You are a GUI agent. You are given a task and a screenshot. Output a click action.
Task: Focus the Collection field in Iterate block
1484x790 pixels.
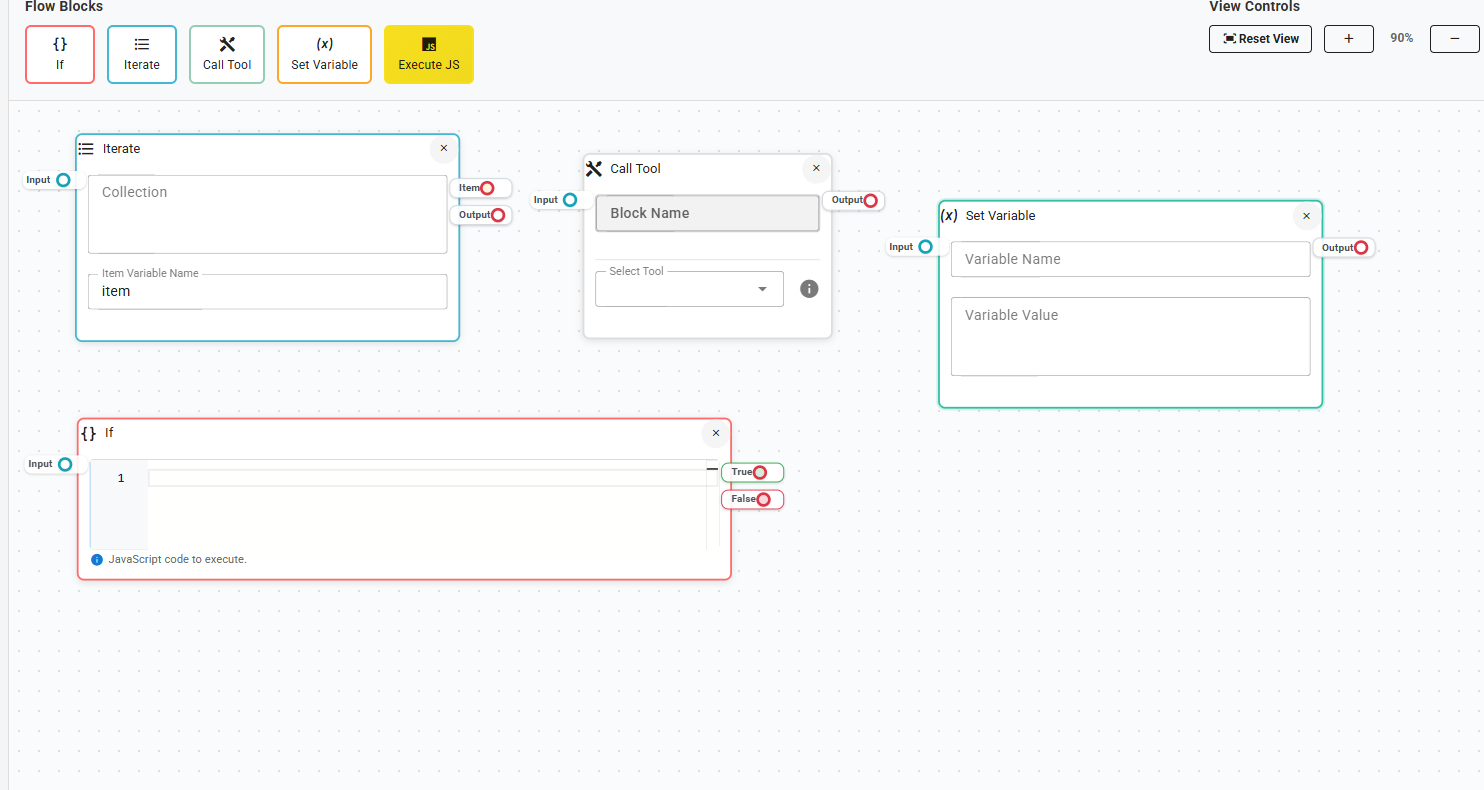(268, 214)
